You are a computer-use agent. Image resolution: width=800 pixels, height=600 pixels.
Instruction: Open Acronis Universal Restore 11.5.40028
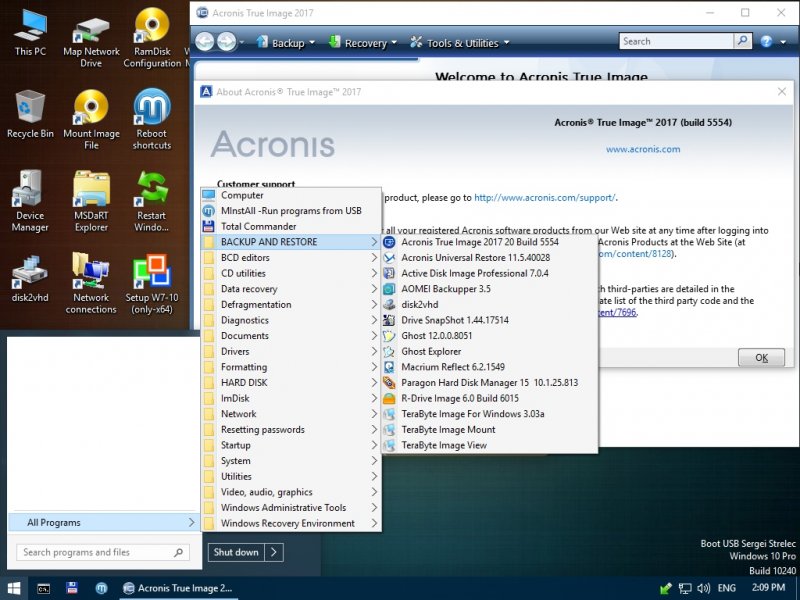tap(489, 258)
